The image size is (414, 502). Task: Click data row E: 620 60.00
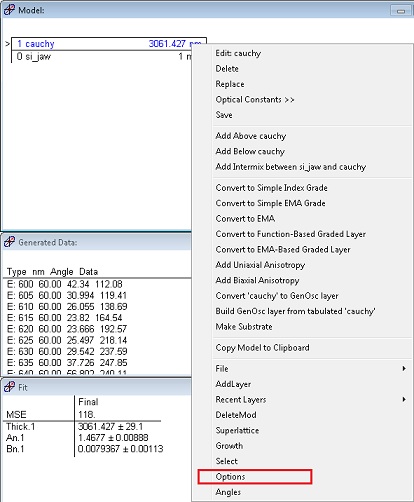pyautogui.click(x=67, y=329)
